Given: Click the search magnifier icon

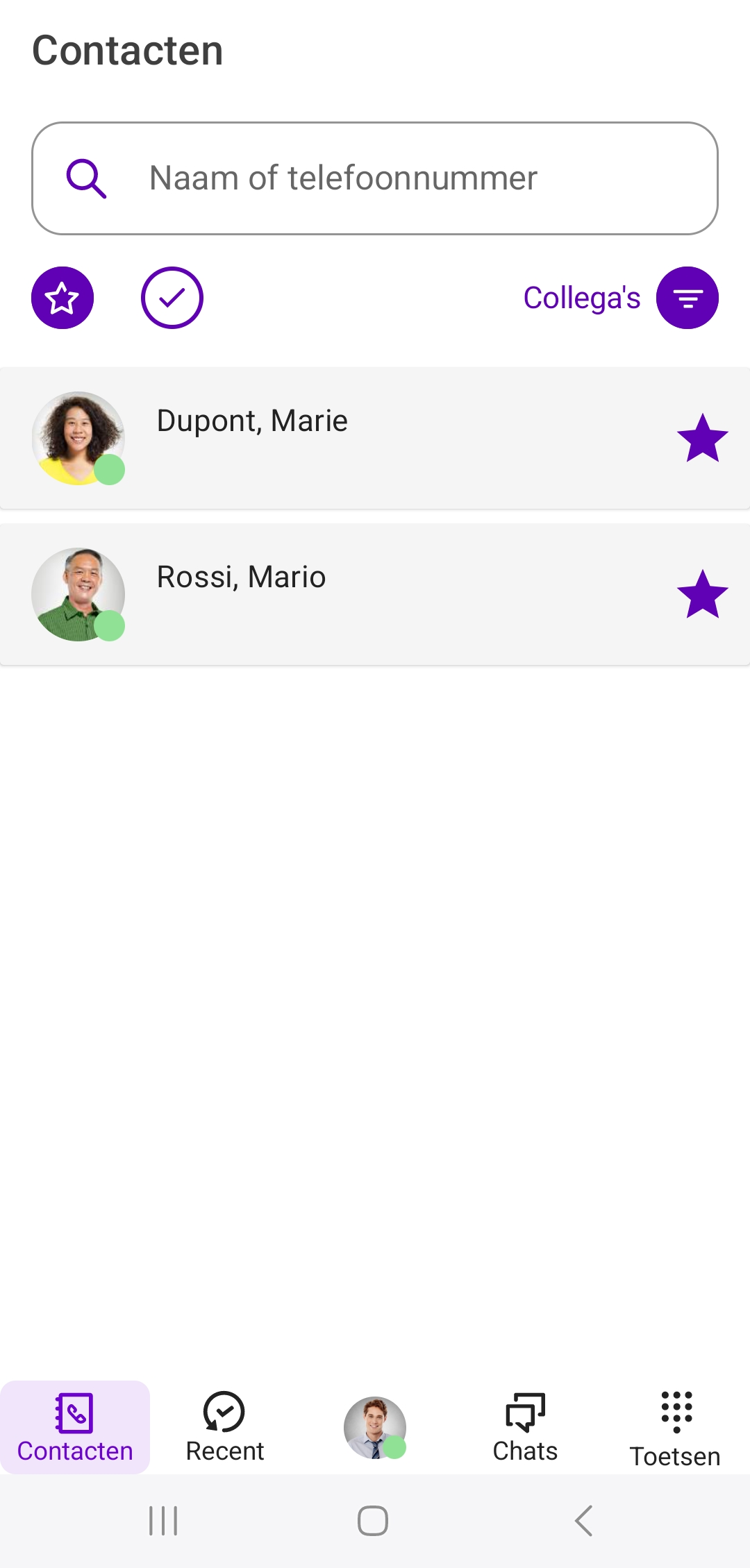Looking at the screenshot, I should click(x=86, y=178).
